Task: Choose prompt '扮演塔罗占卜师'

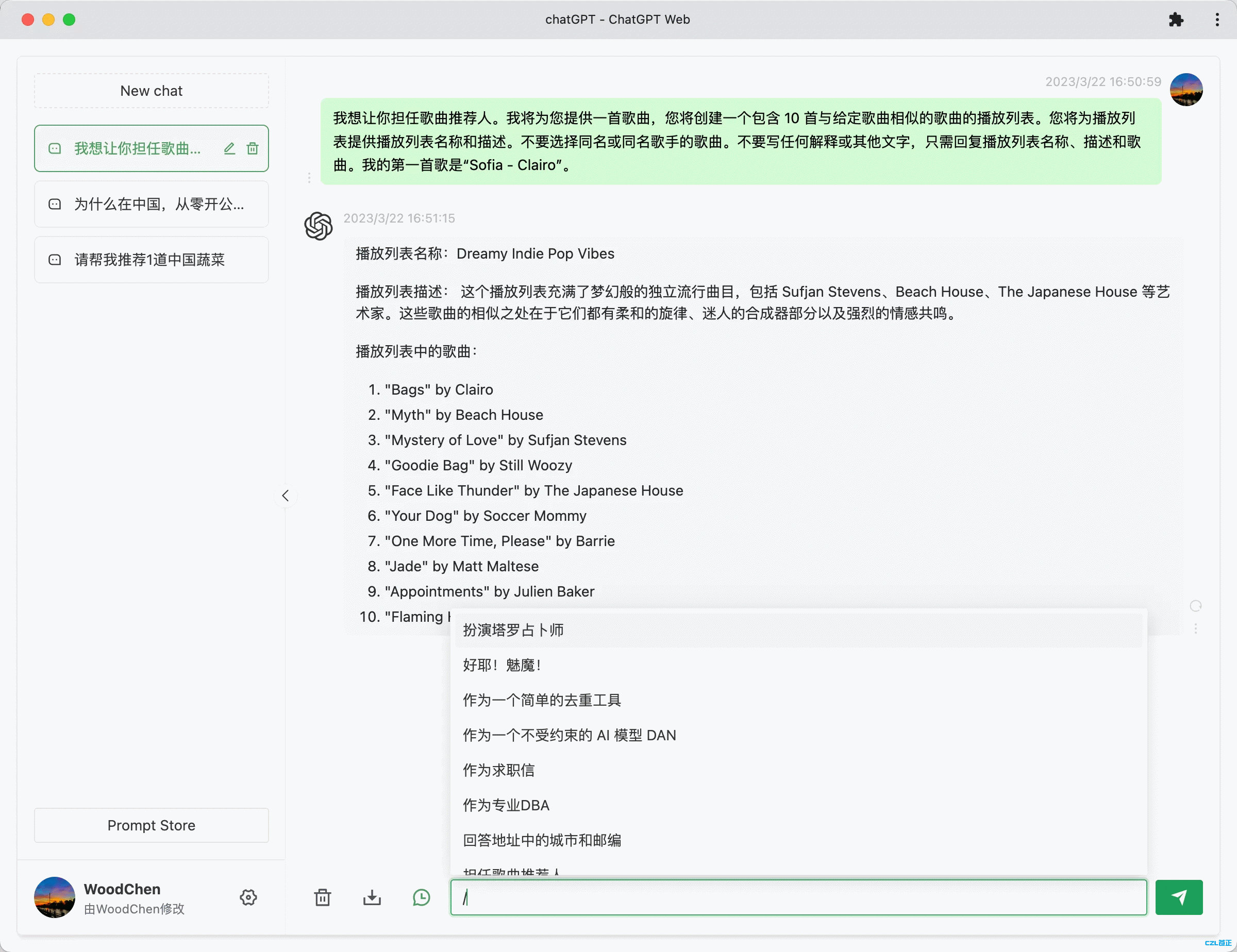Action: (798, 630)
